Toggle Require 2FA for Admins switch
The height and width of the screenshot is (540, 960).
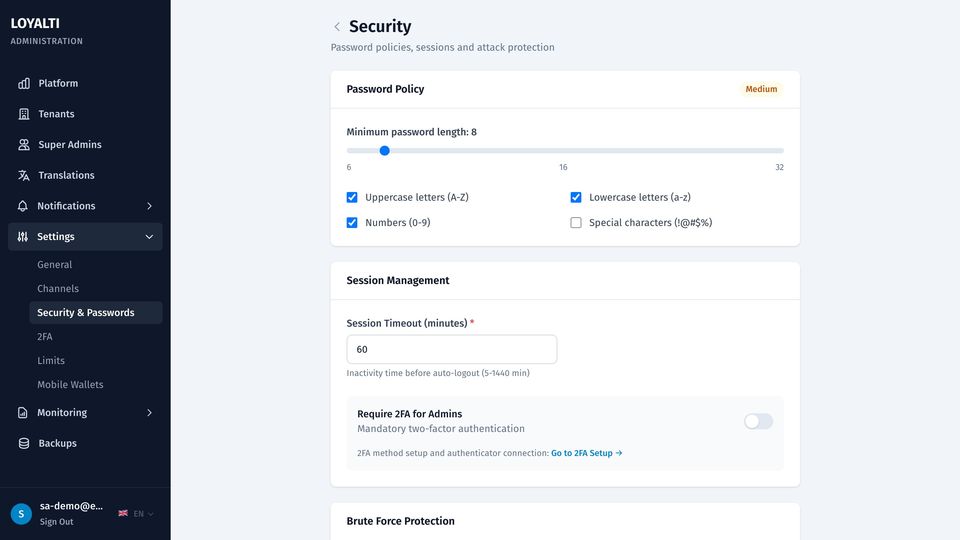(758, 421)
